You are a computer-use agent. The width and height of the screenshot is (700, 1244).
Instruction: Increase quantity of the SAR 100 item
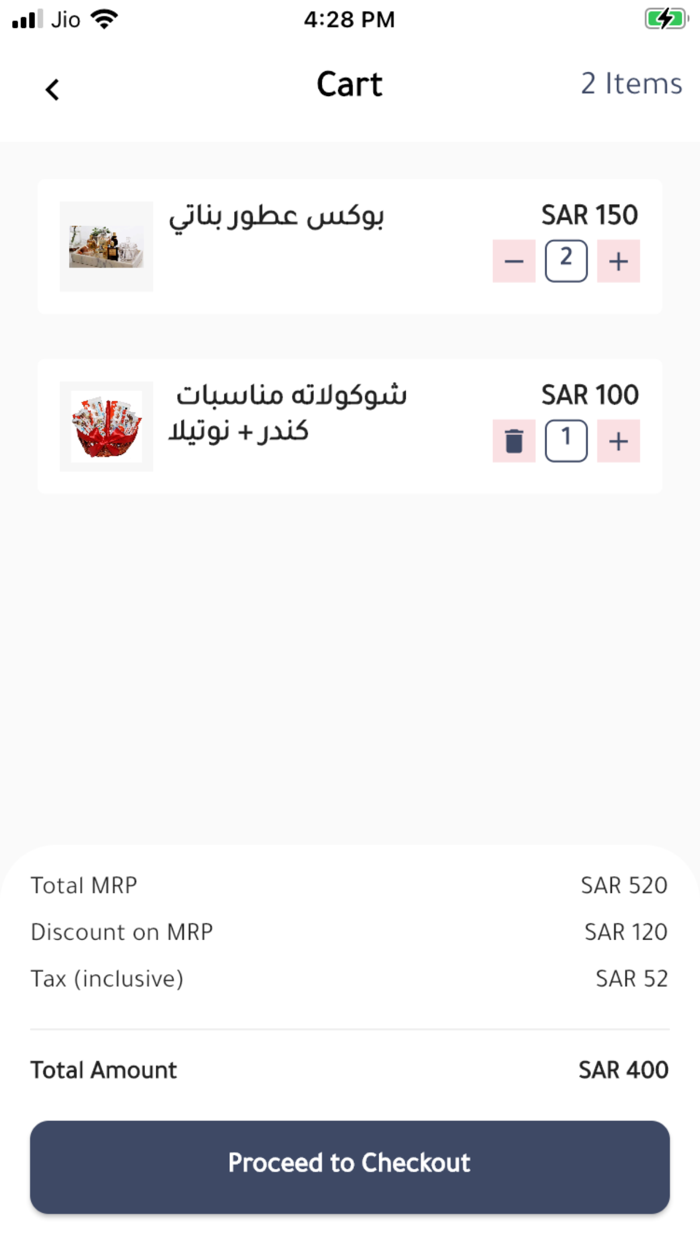pyautogui.click(x=618, y=441)
